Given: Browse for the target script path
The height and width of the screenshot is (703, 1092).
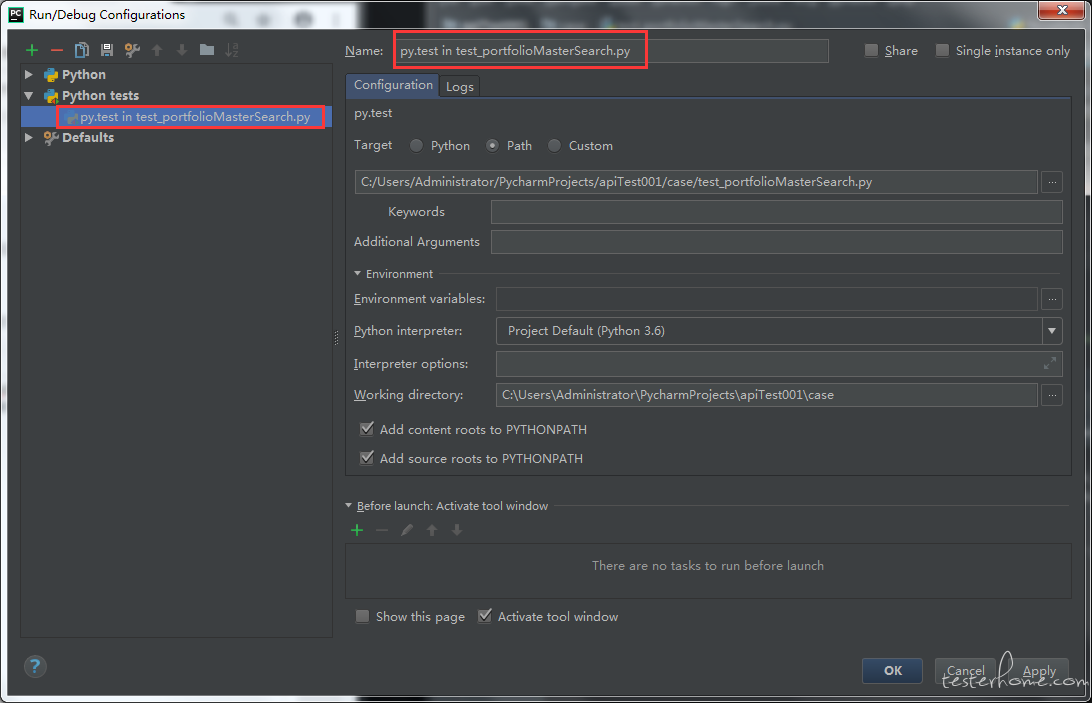Looking at the screenshot, I should (x=1052, y=183).
